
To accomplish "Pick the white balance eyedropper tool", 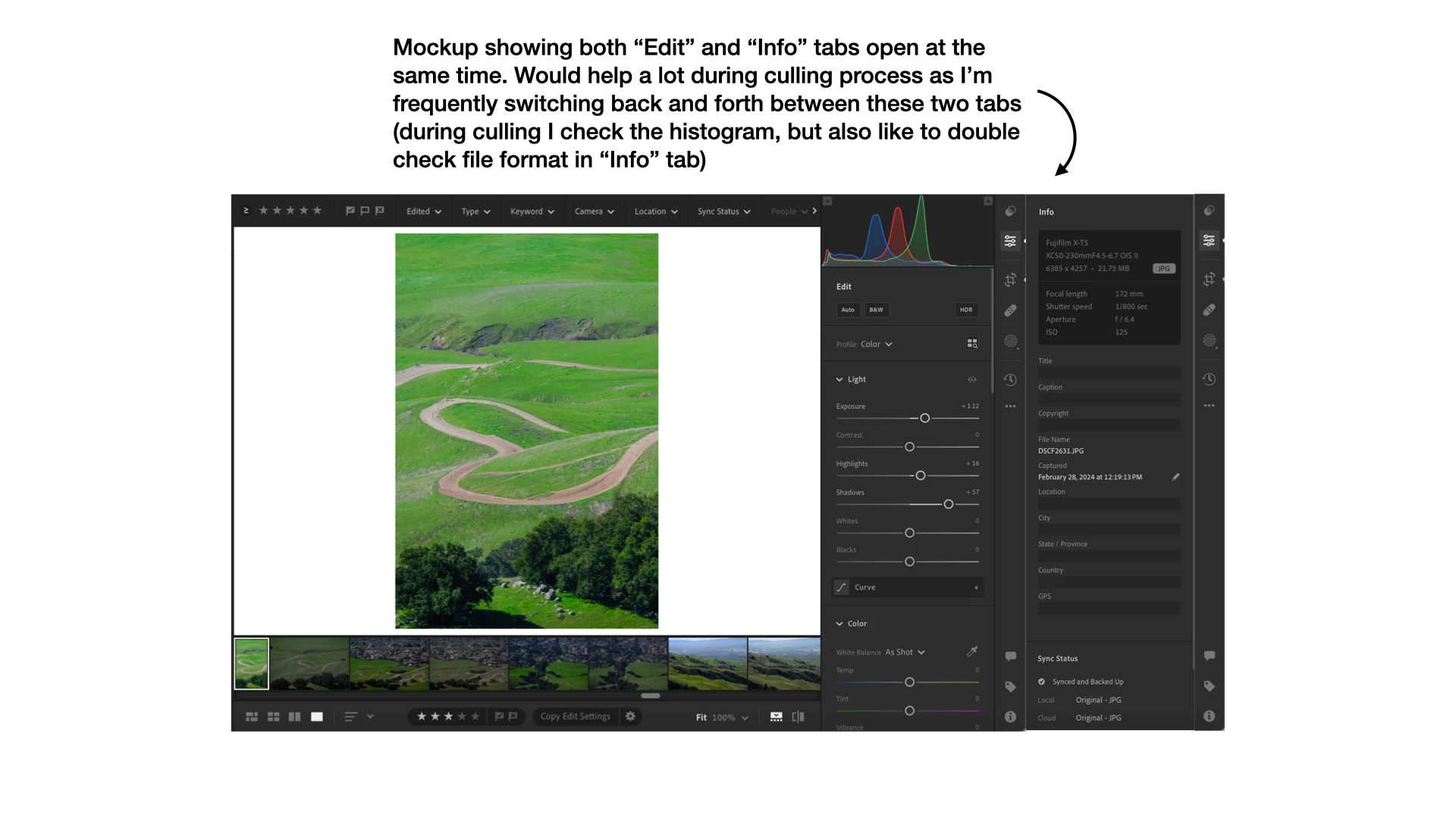I will click(x=972, y=651).
